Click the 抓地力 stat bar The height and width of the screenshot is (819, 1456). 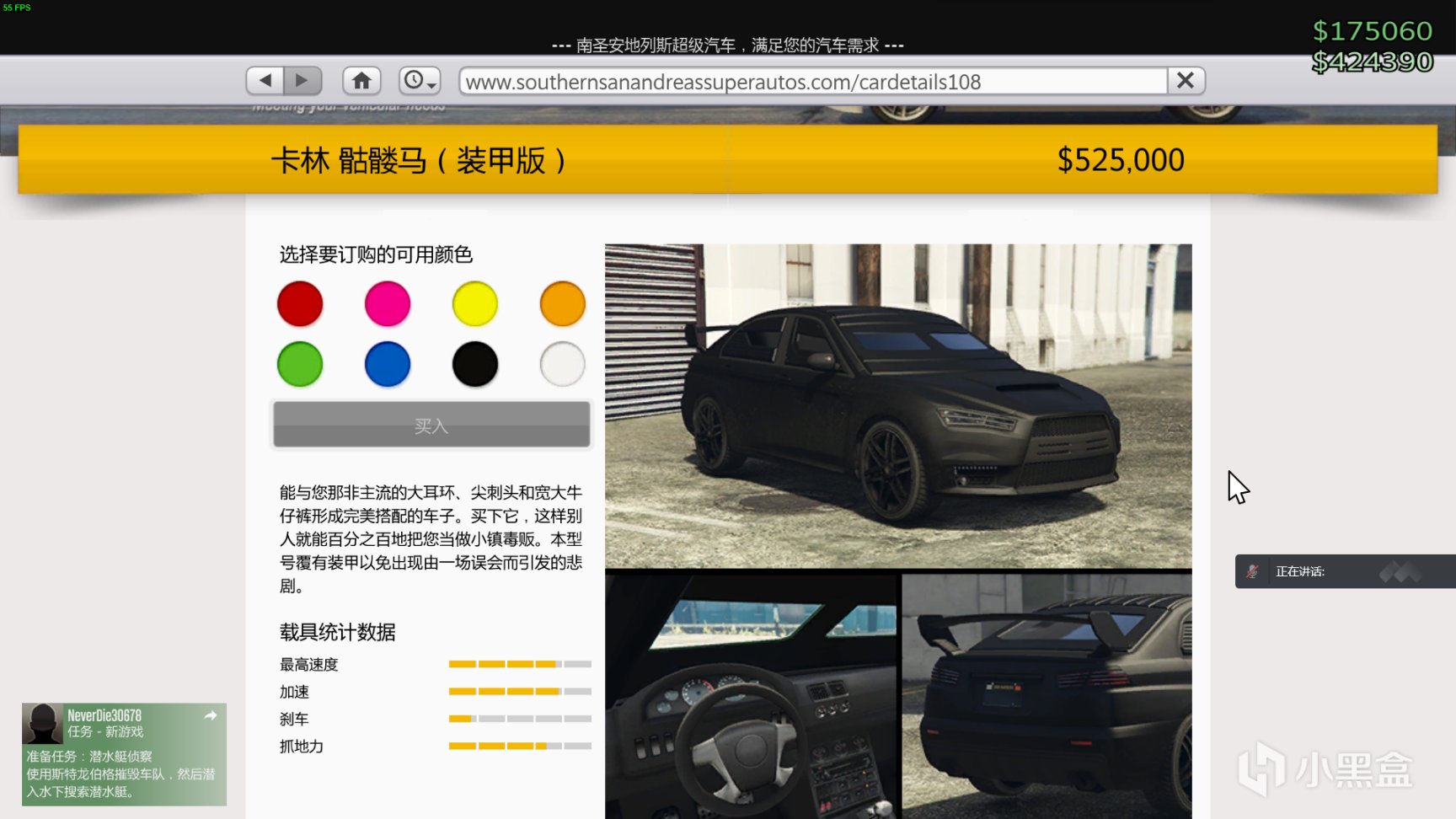520,746
